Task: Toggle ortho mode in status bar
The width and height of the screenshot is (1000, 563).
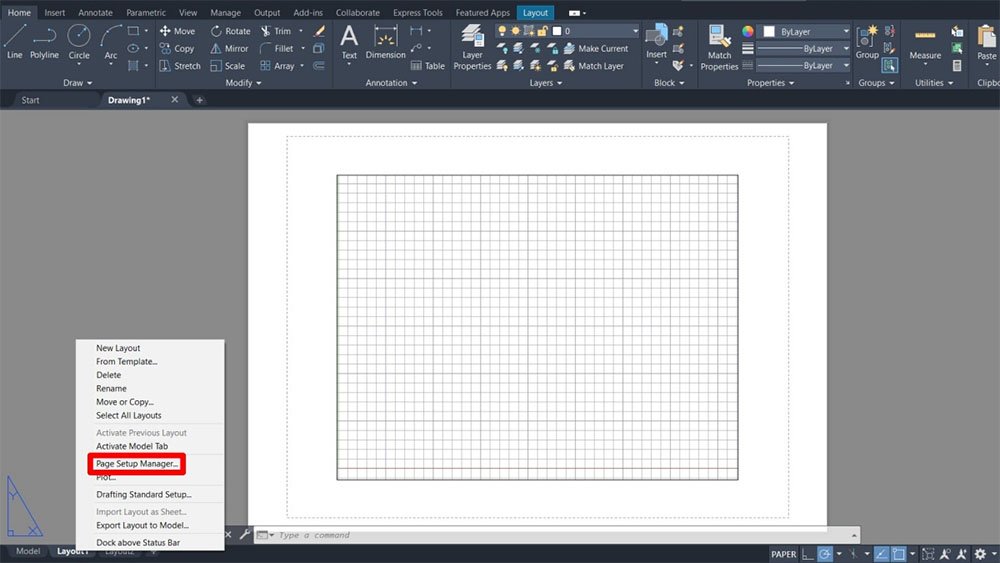Action: click(x=807, y=554)
